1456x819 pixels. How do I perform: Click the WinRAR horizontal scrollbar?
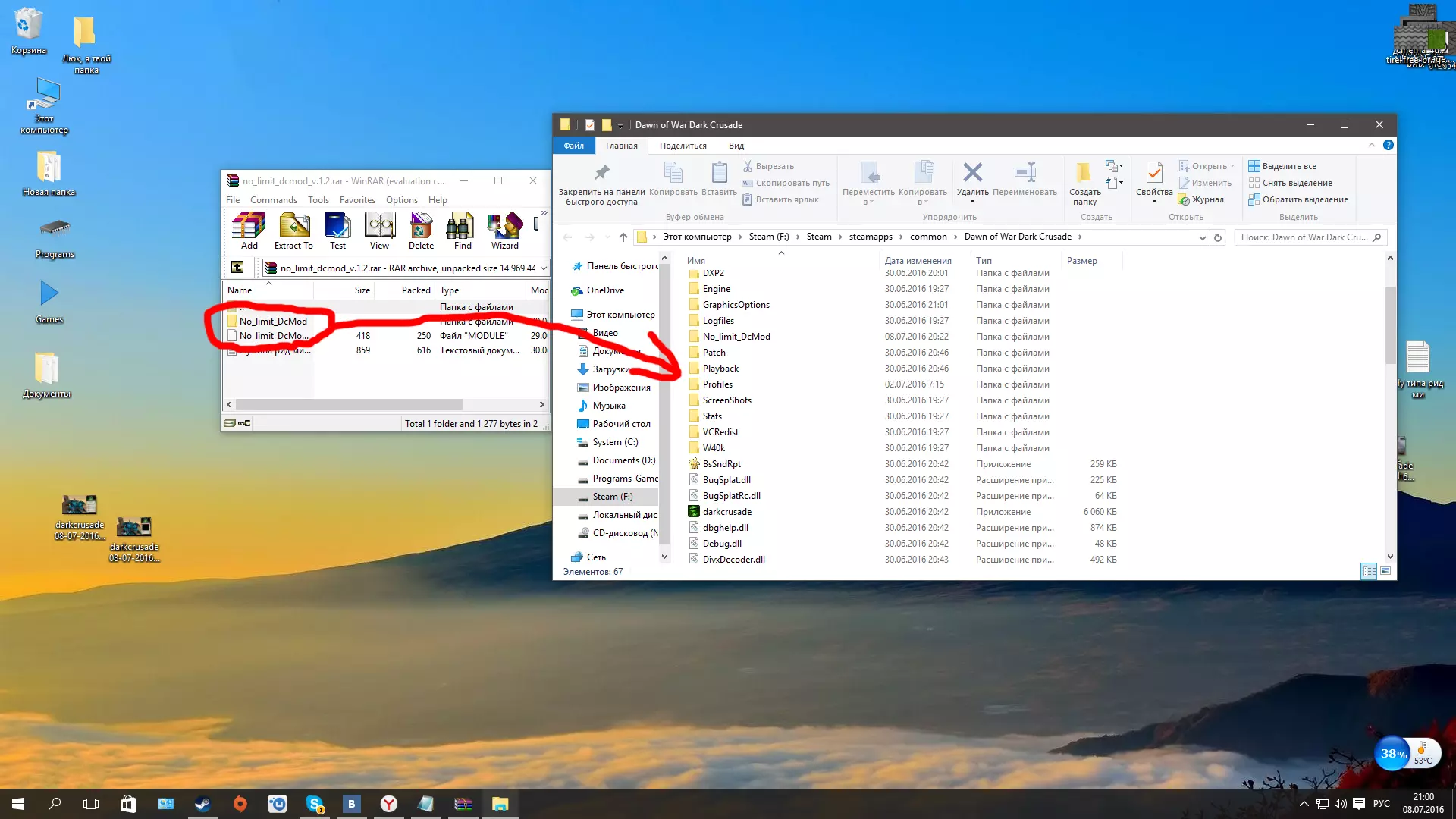(349, 405)
